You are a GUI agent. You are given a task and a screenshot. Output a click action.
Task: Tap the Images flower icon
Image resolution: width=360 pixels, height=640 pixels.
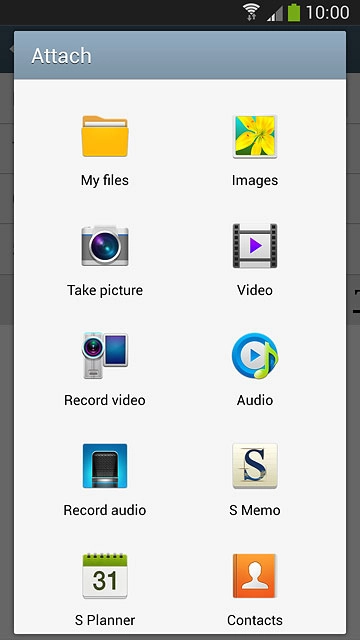coord(255,136)
